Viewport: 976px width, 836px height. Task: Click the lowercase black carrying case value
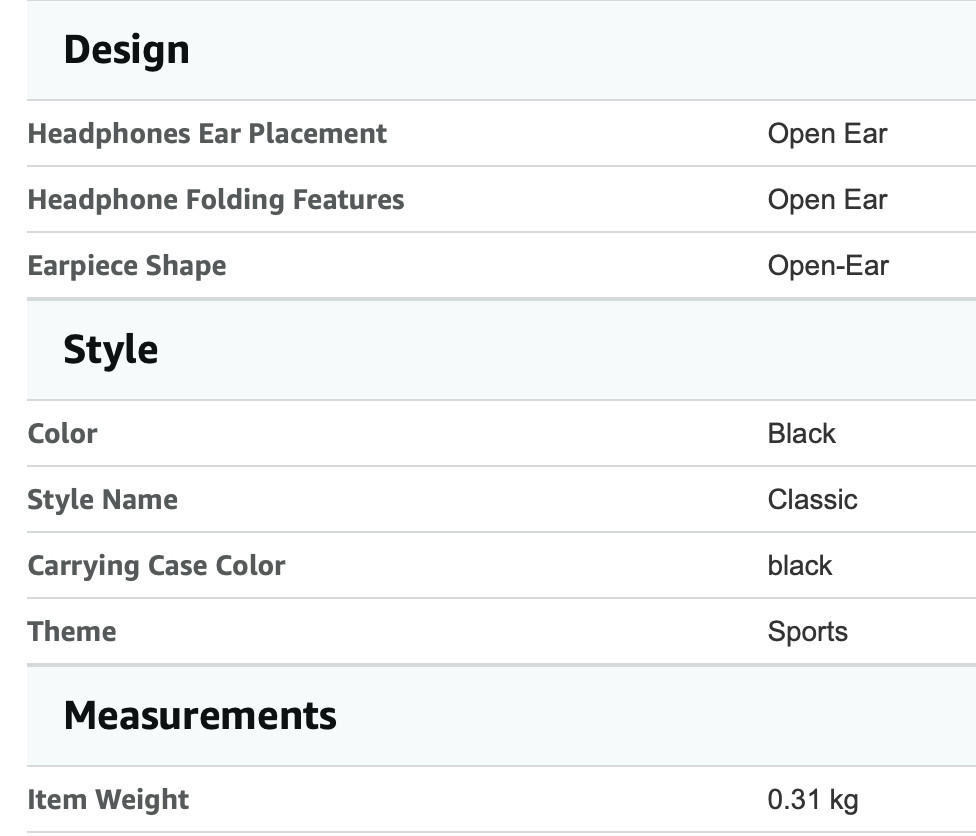point(800,566)
